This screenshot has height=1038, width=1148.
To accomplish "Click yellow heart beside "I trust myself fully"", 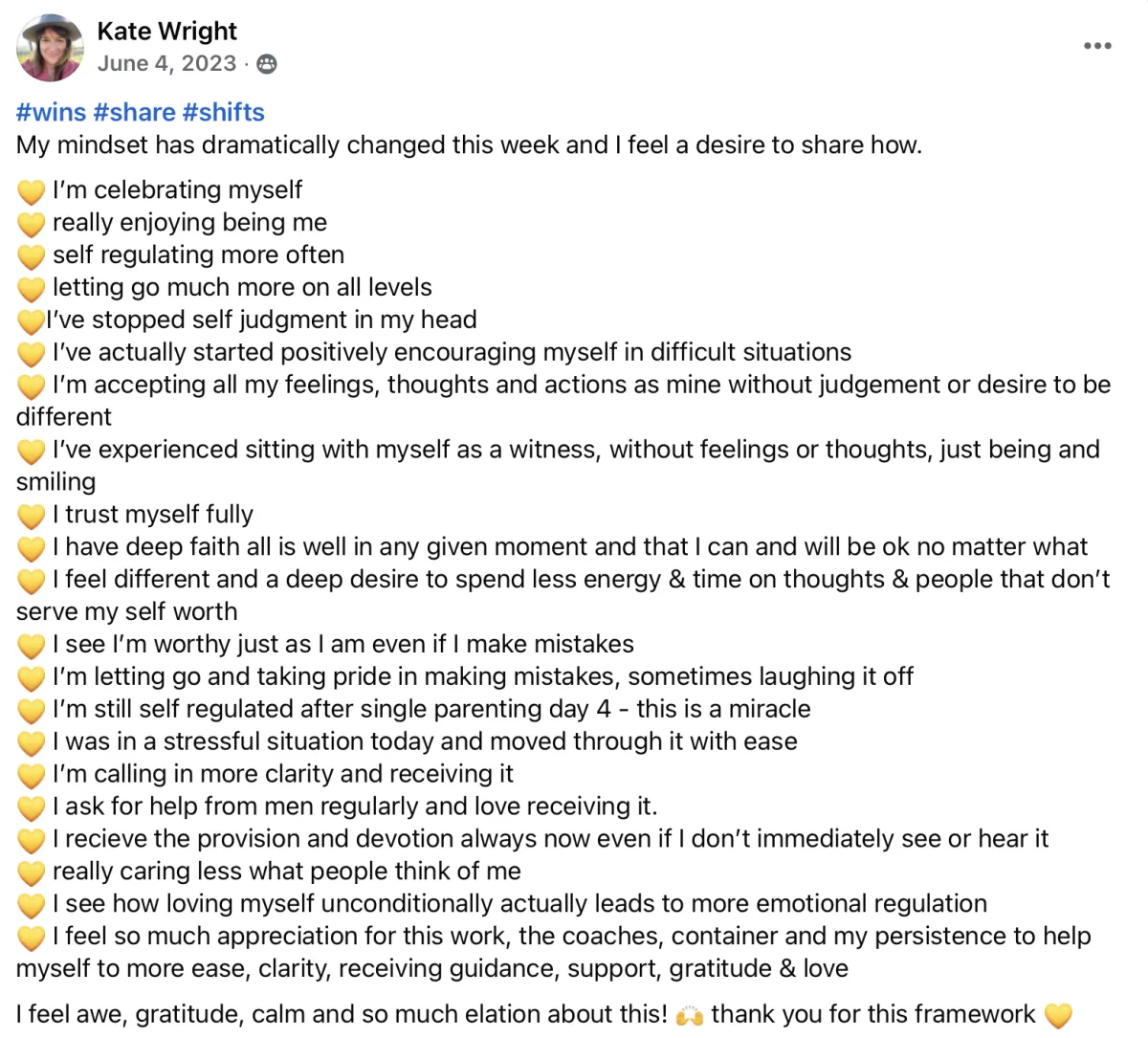I will [x=31, y=516].
